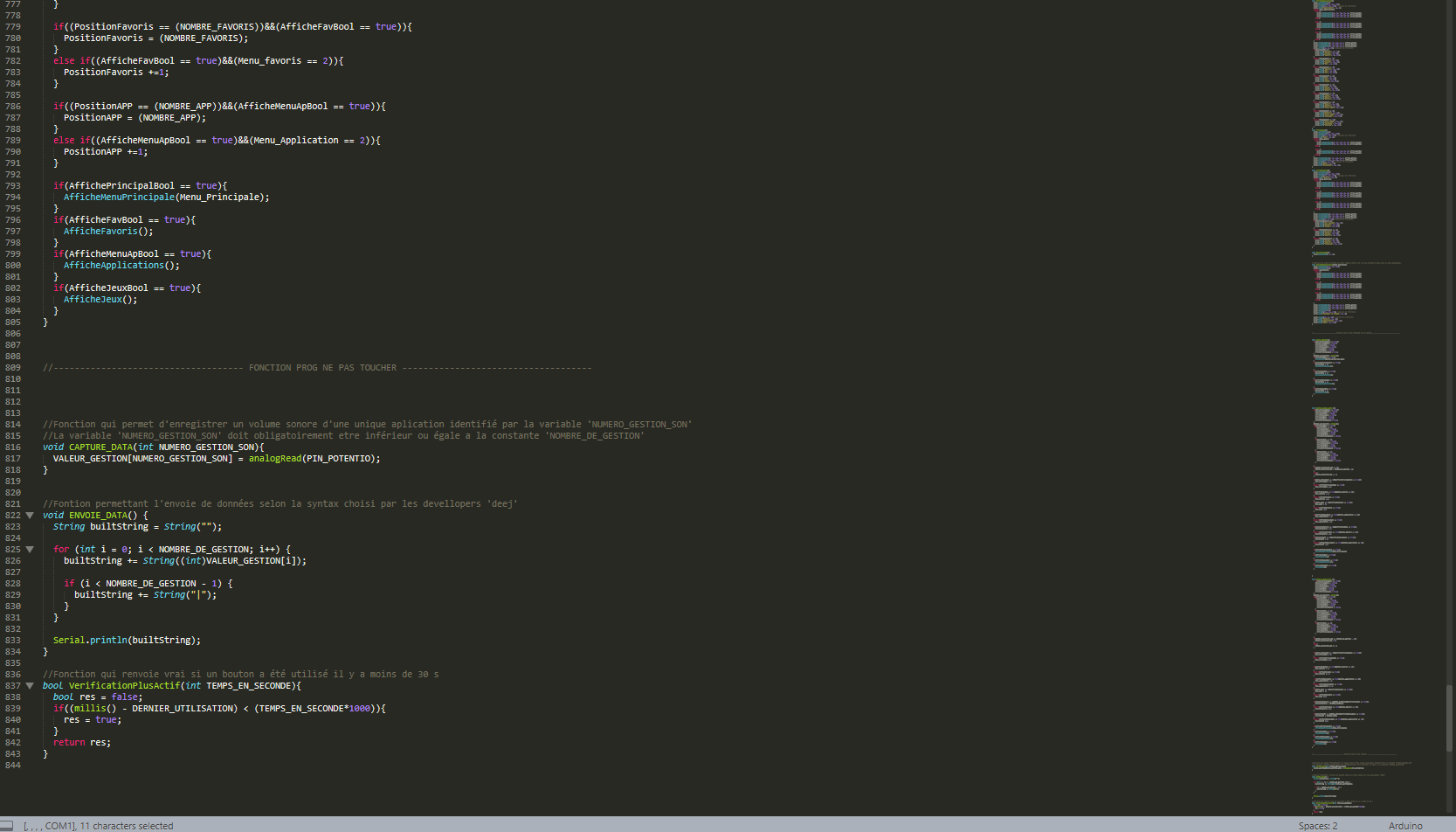Screen dimensions: 1456x832
Task: Click comment starting '//La variable NUMERO_GESTION_SON'
Action: coord(343,436)
